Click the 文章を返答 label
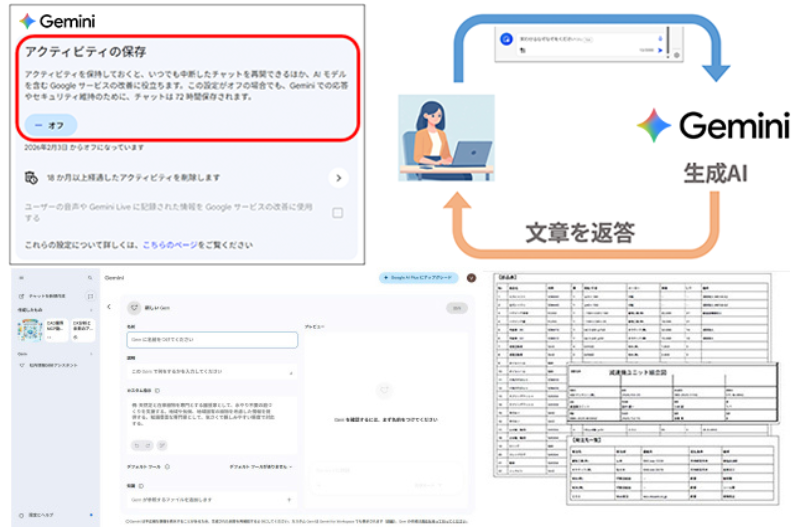This screenshot has width=800, height=530. tap(580, 233)
